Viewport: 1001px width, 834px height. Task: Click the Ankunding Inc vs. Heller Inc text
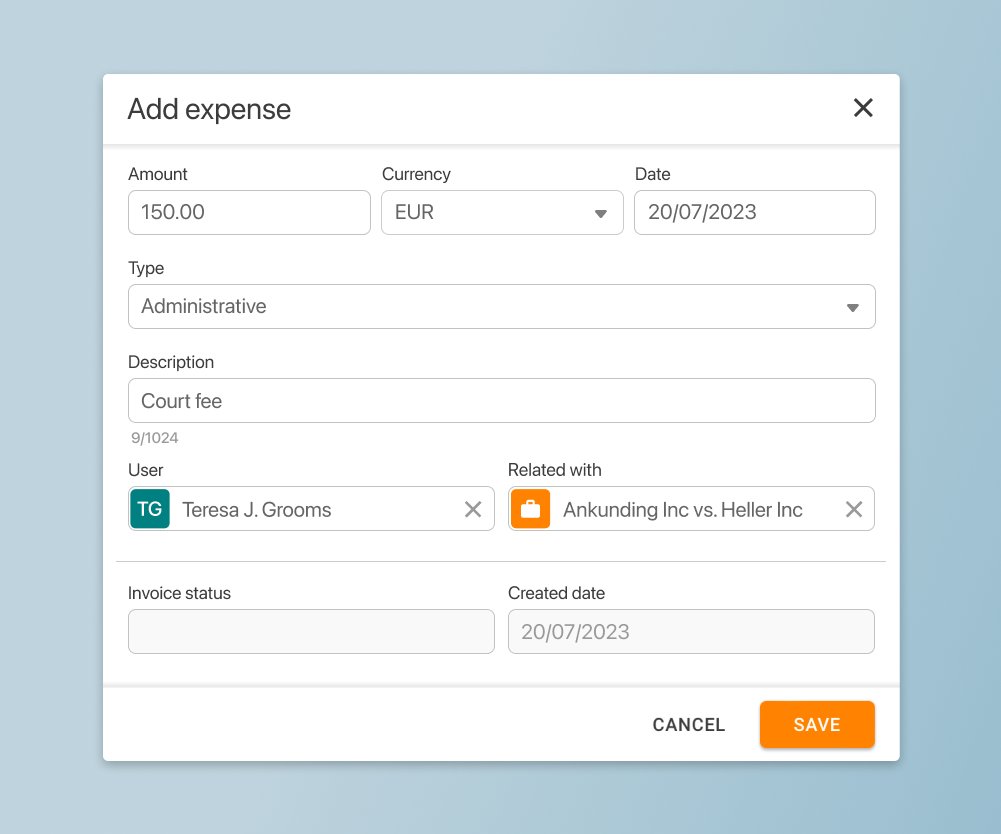[x=682, y=510]
